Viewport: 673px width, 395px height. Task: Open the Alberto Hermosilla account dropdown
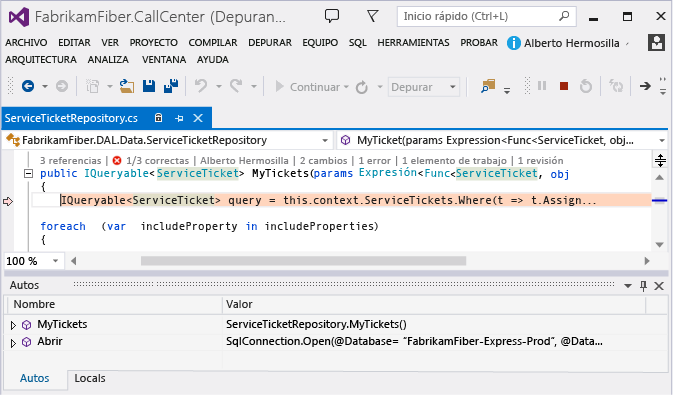[627, 44]
